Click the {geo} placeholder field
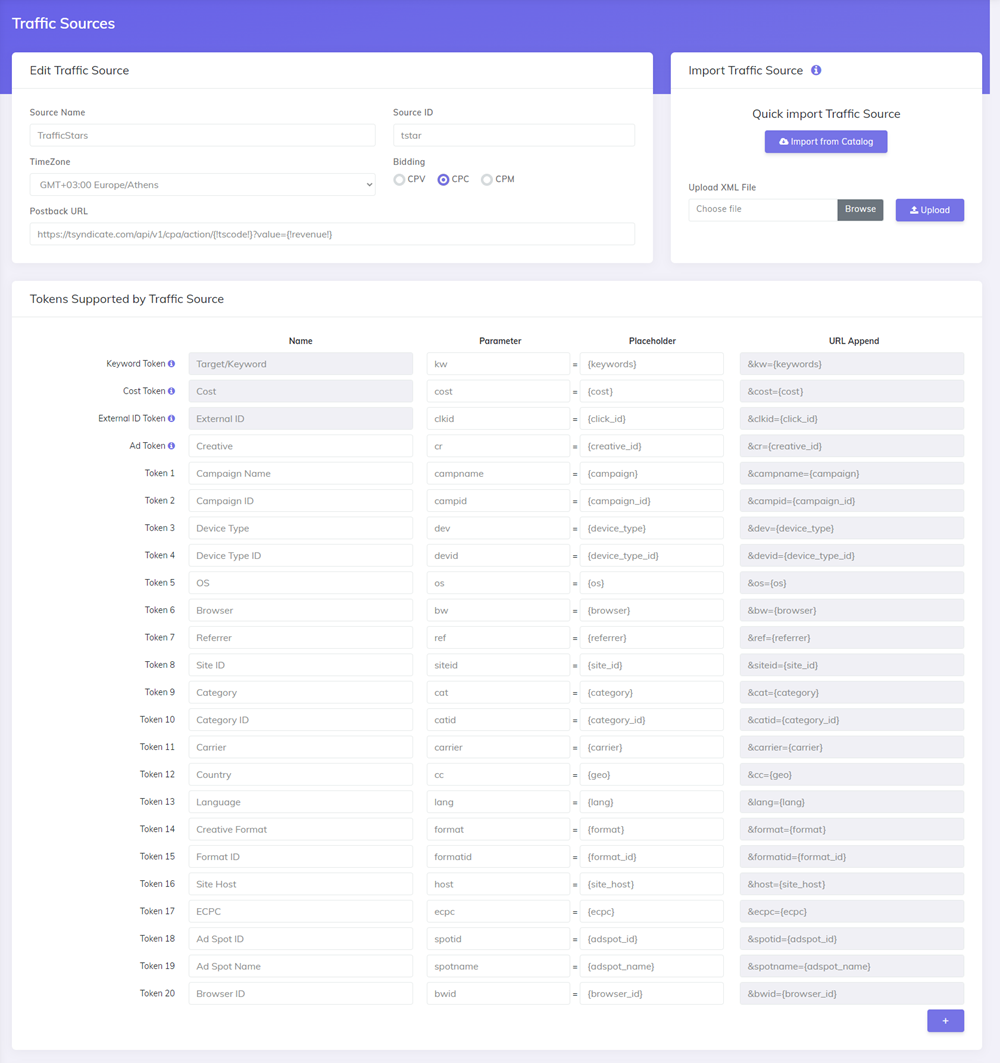This screenshot has width=1000, height=1063. tap(652, 774)
